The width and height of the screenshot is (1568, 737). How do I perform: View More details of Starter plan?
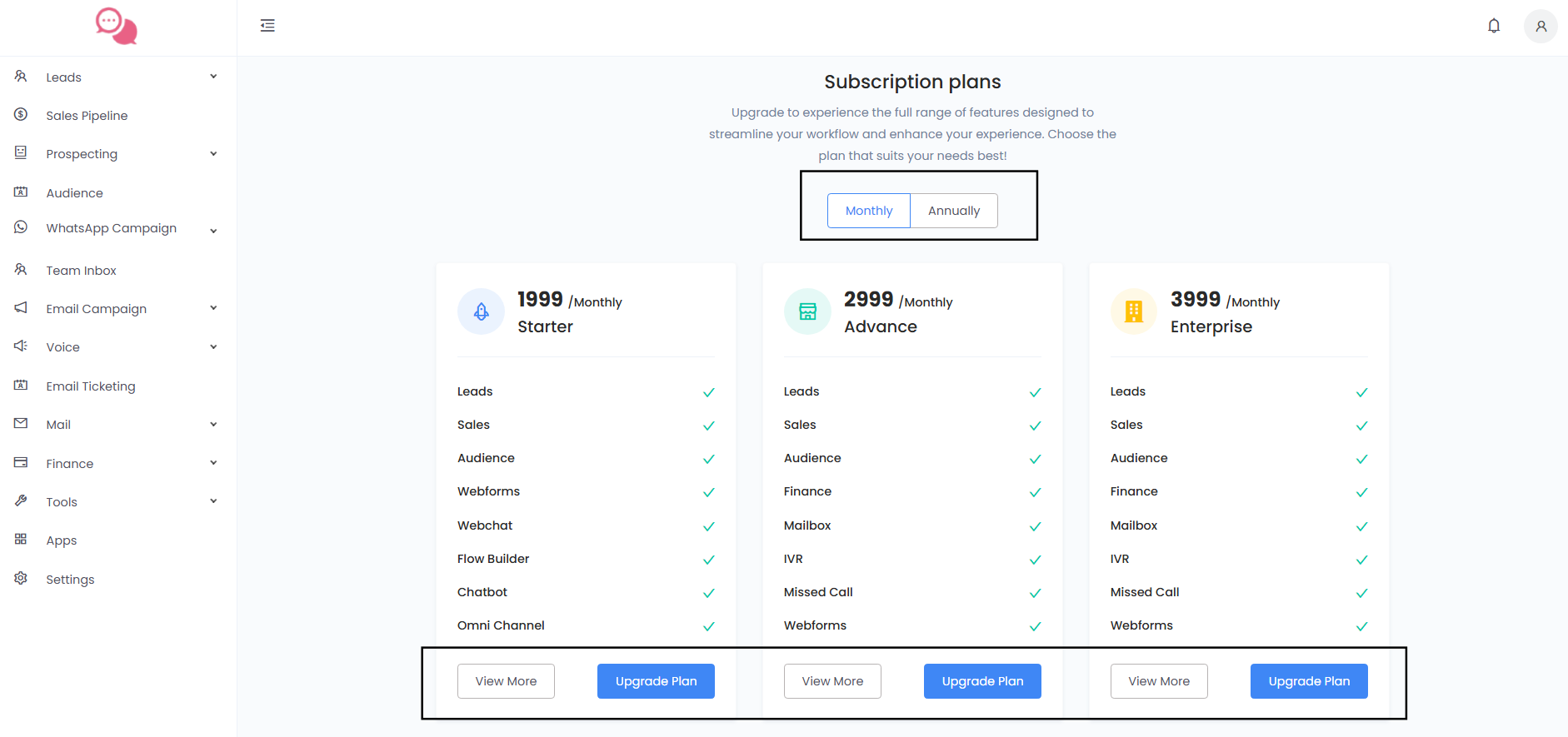(505, 680)
